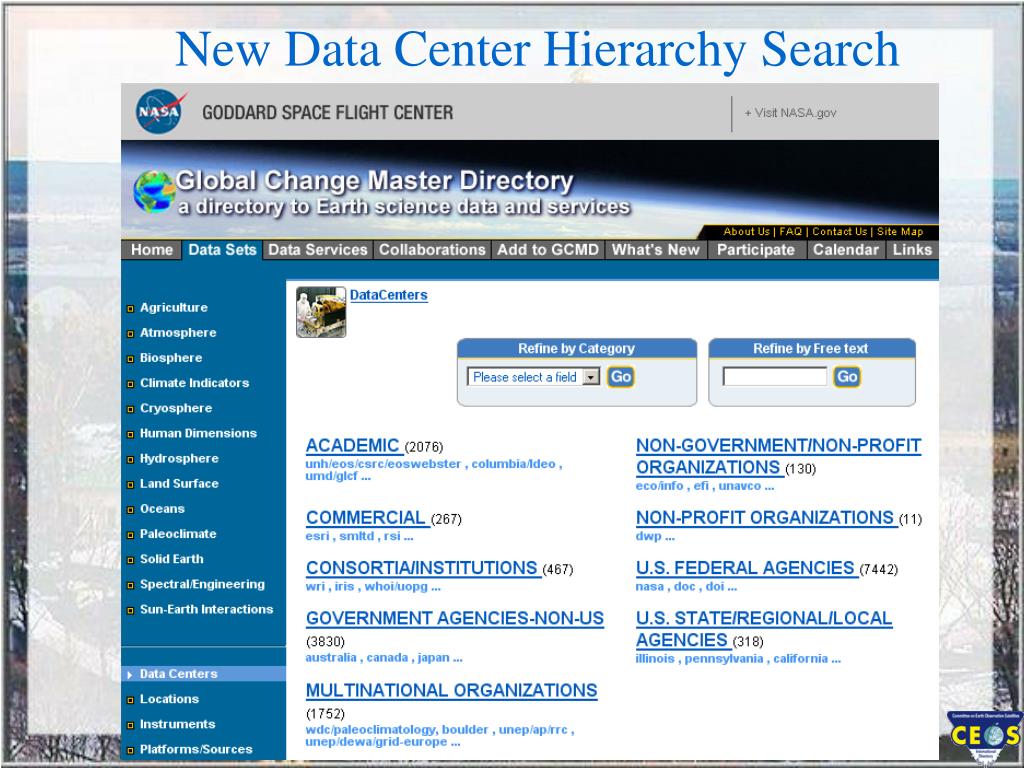
Task: Open Oceans topic in the sidebar
Action: point(162,509)
